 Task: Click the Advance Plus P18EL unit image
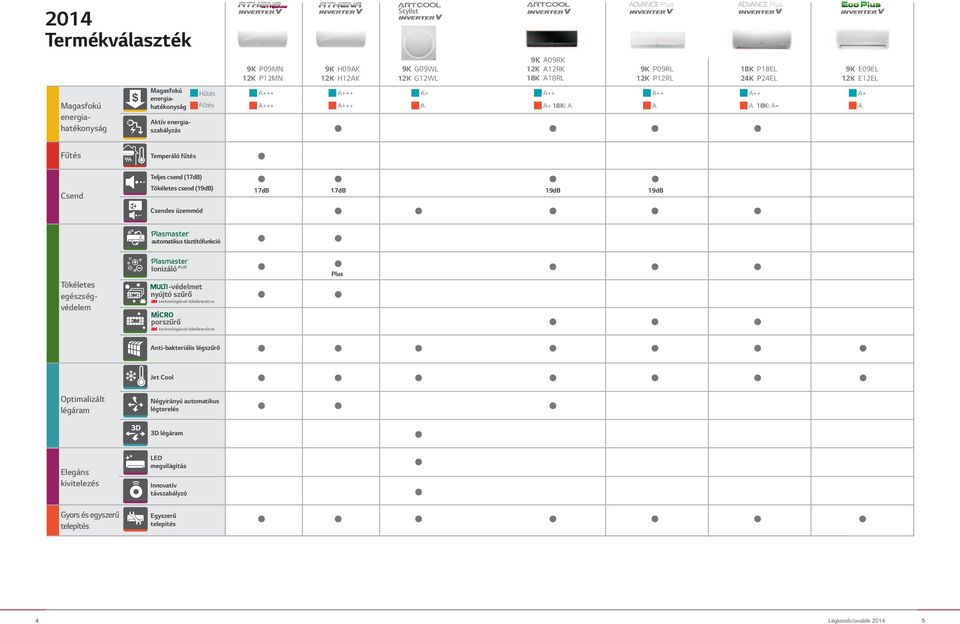[x=761, y=40]
